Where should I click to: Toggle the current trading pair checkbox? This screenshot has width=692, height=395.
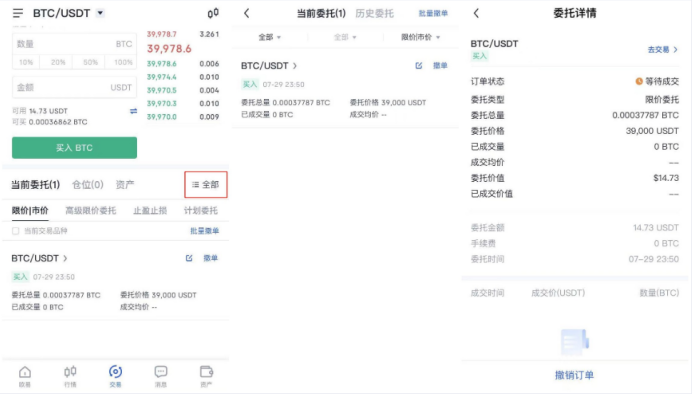[x=15, y=231]
